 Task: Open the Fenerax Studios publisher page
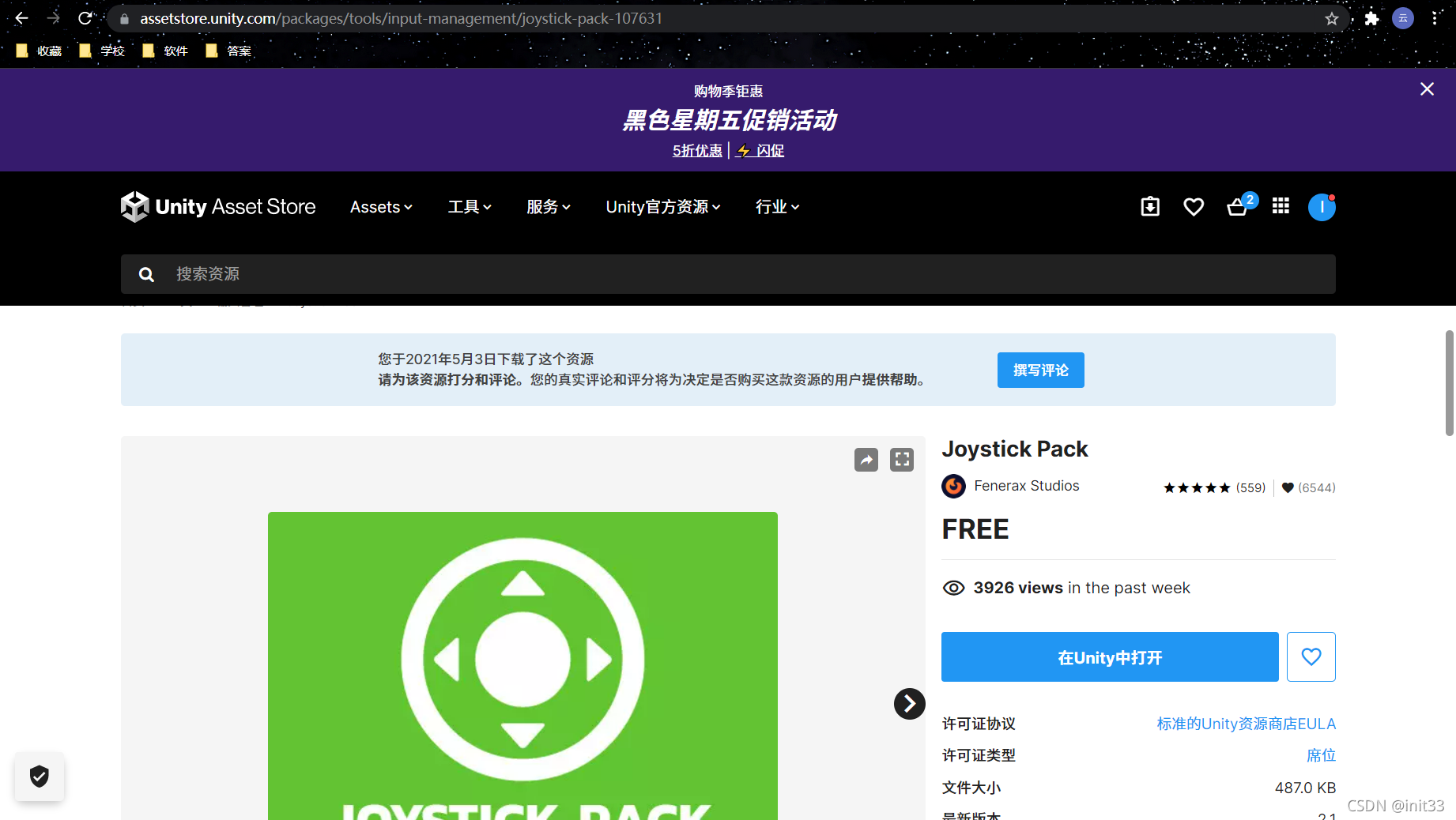(x=1026, y=486)
